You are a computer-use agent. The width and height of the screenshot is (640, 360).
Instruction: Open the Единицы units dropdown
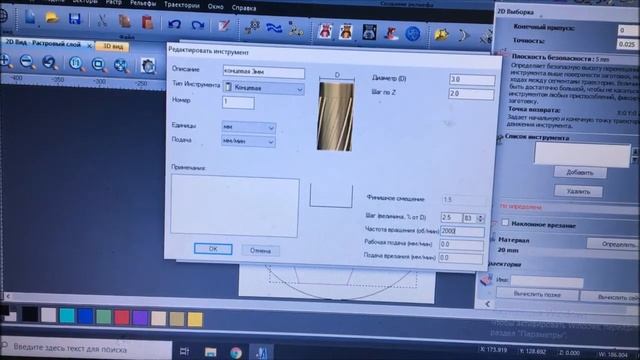249,127
